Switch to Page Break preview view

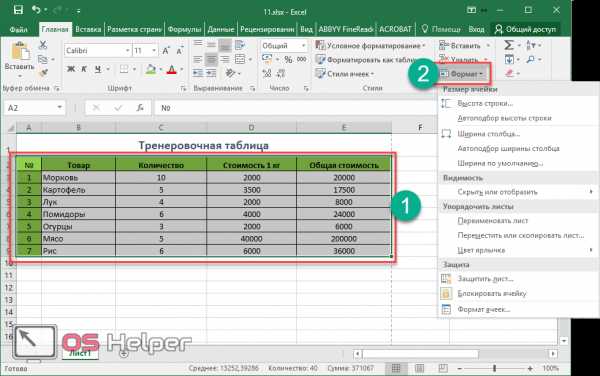point(443,368)
